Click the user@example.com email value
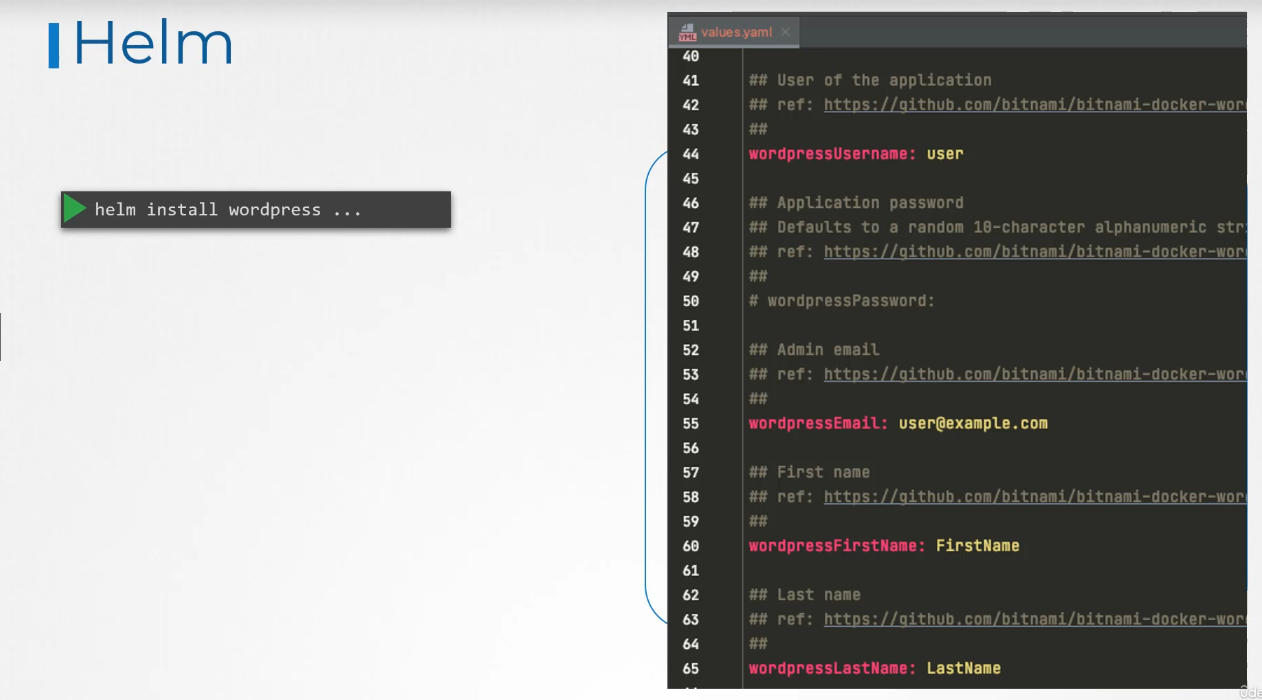 click(x=973, y=423)
